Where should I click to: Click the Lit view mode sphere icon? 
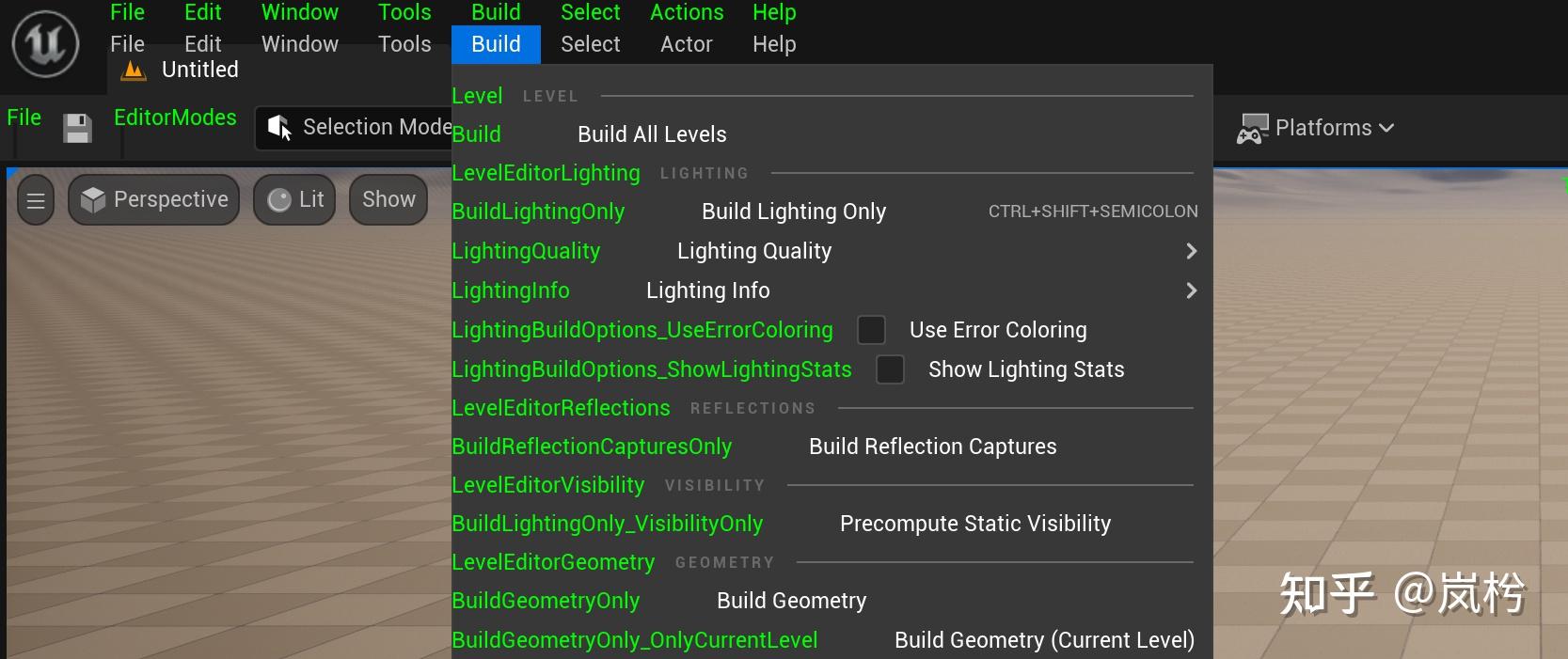tap(279, 199)
